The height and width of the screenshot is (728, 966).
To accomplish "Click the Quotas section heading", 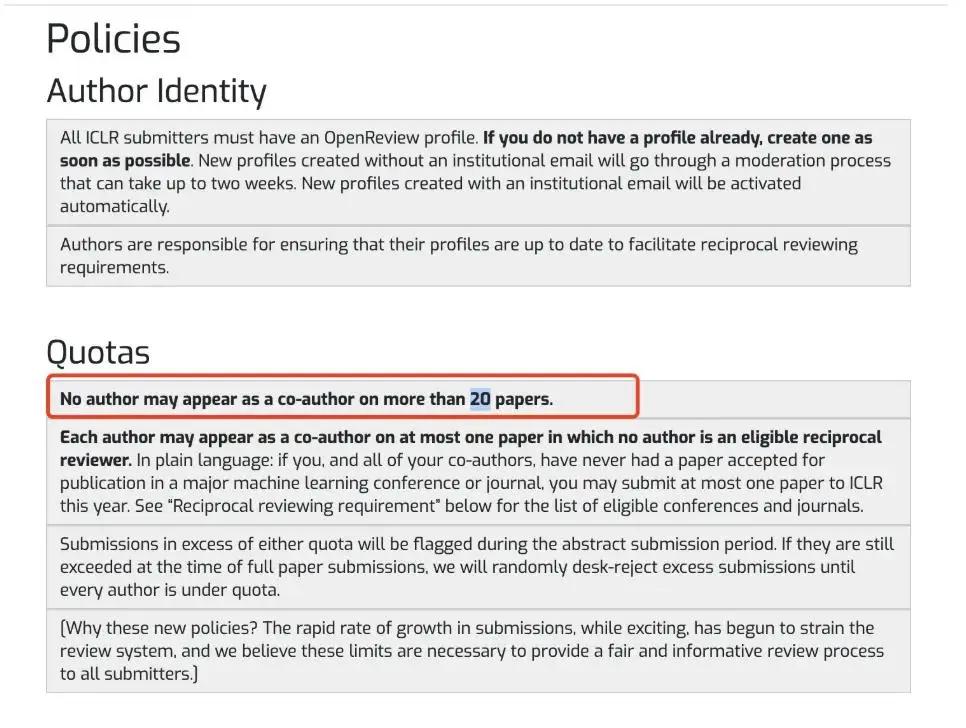I will click(x=98, y=353).
